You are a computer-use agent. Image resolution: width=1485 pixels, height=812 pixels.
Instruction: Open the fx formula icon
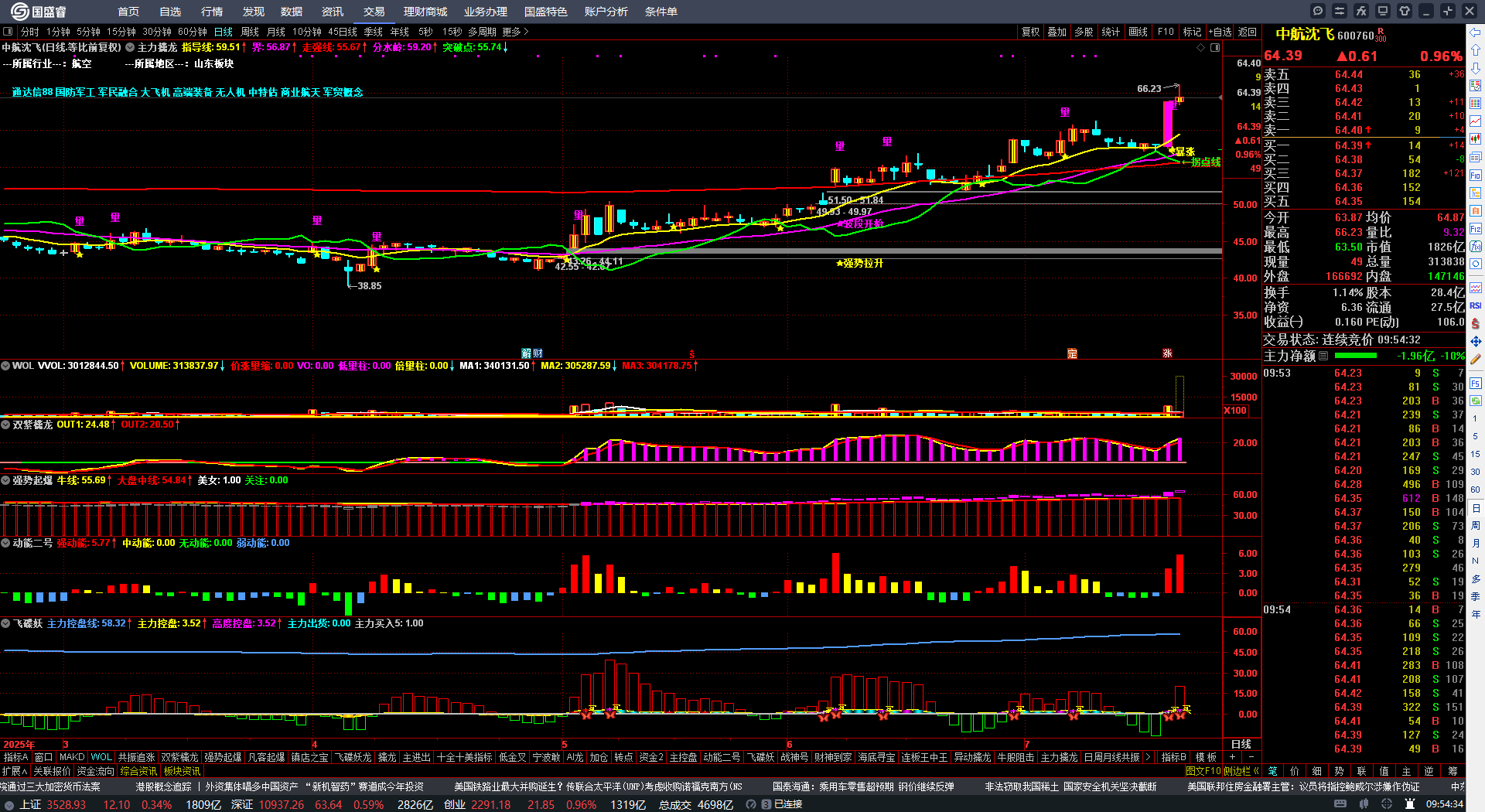[x=1361, y=11]
